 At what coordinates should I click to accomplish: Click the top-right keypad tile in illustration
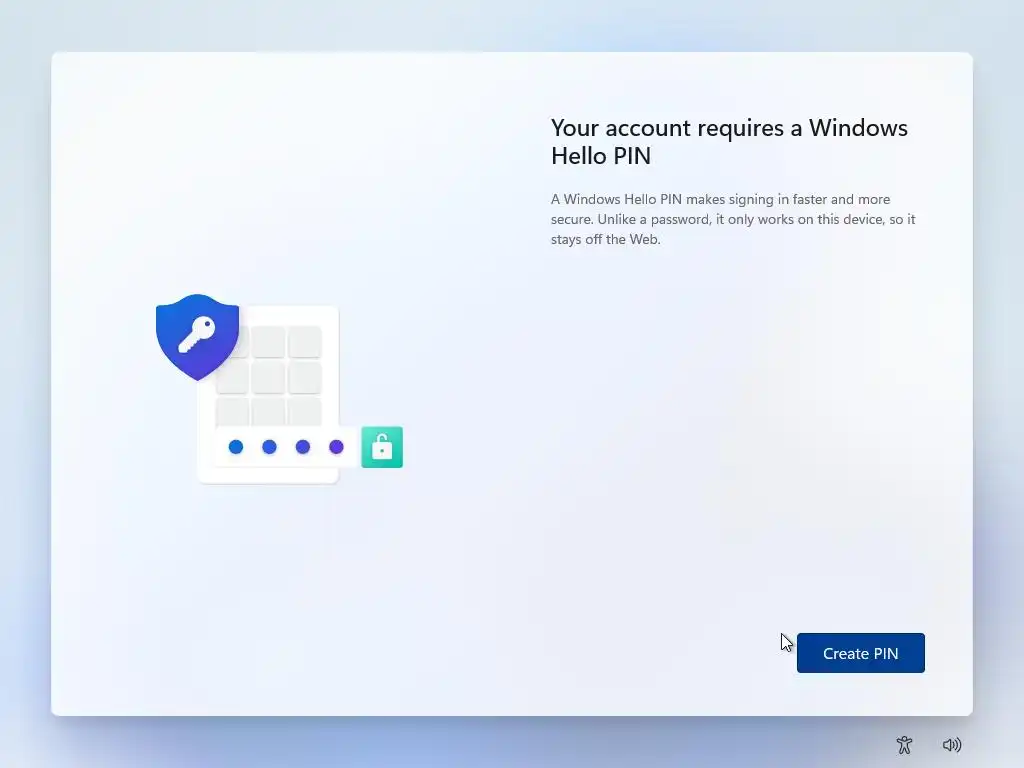click(x=305, y=342)
